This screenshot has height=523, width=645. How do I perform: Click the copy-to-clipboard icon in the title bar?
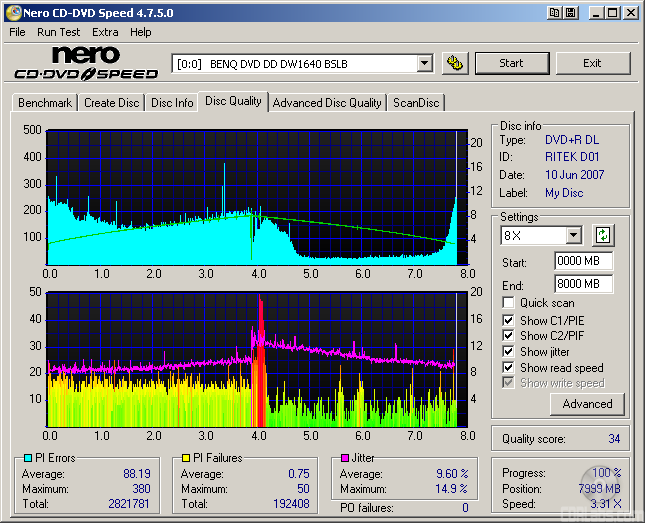(552, 13)
